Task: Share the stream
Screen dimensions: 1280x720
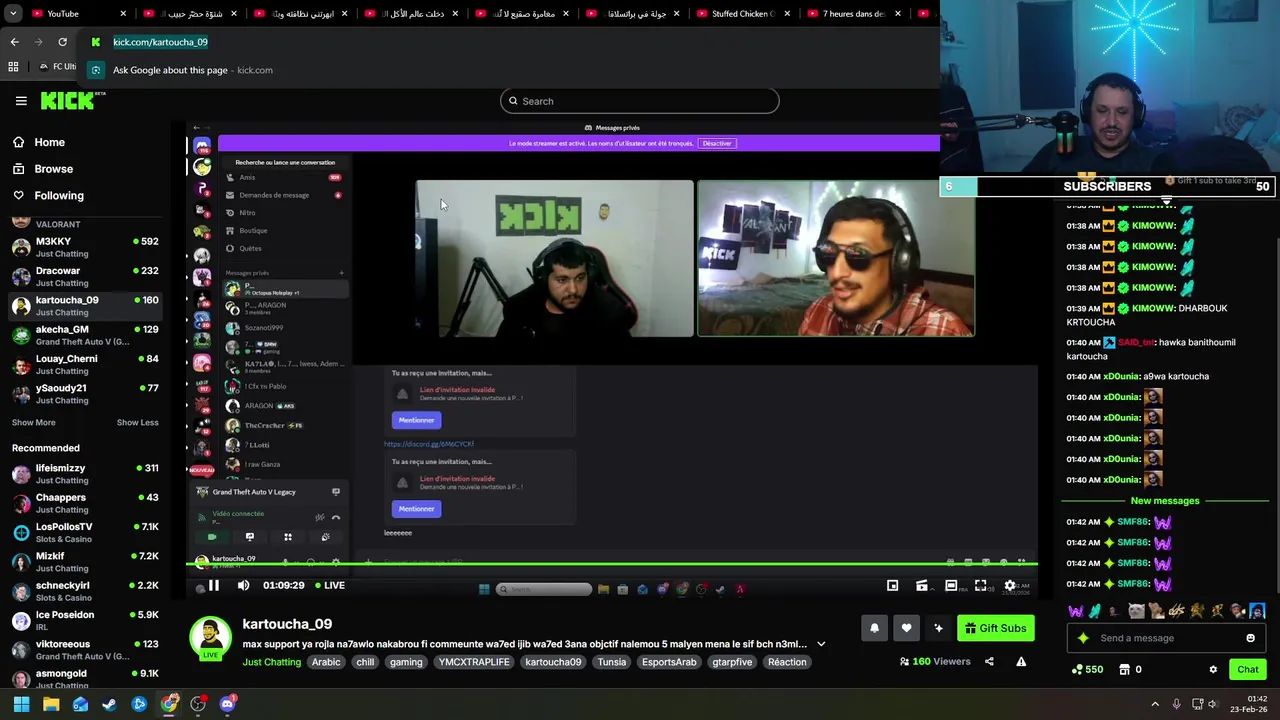Action: (989, 661)
